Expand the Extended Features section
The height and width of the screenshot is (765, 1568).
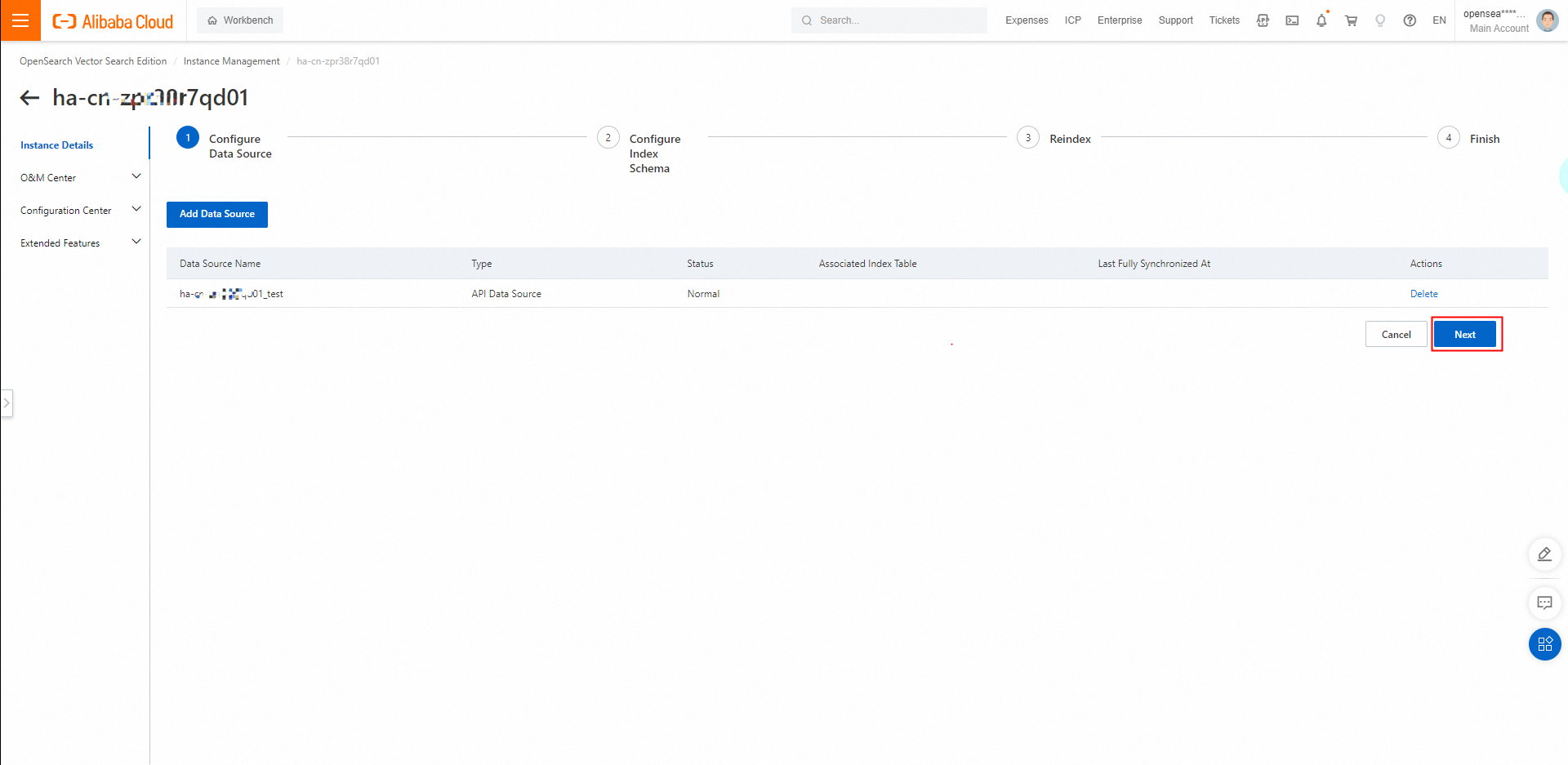click(80, 242)
